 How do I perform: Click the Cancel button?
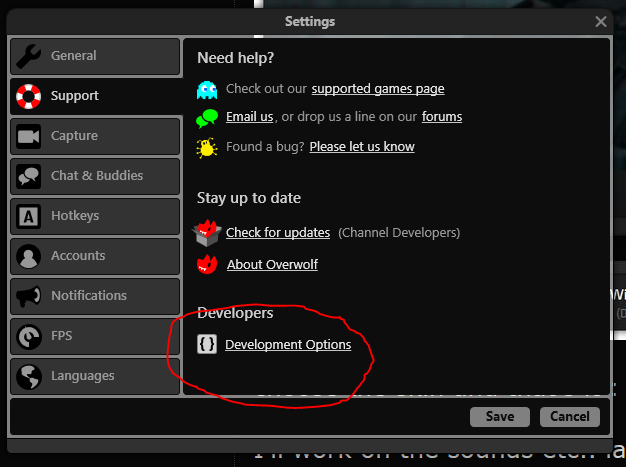click(570, 417)
